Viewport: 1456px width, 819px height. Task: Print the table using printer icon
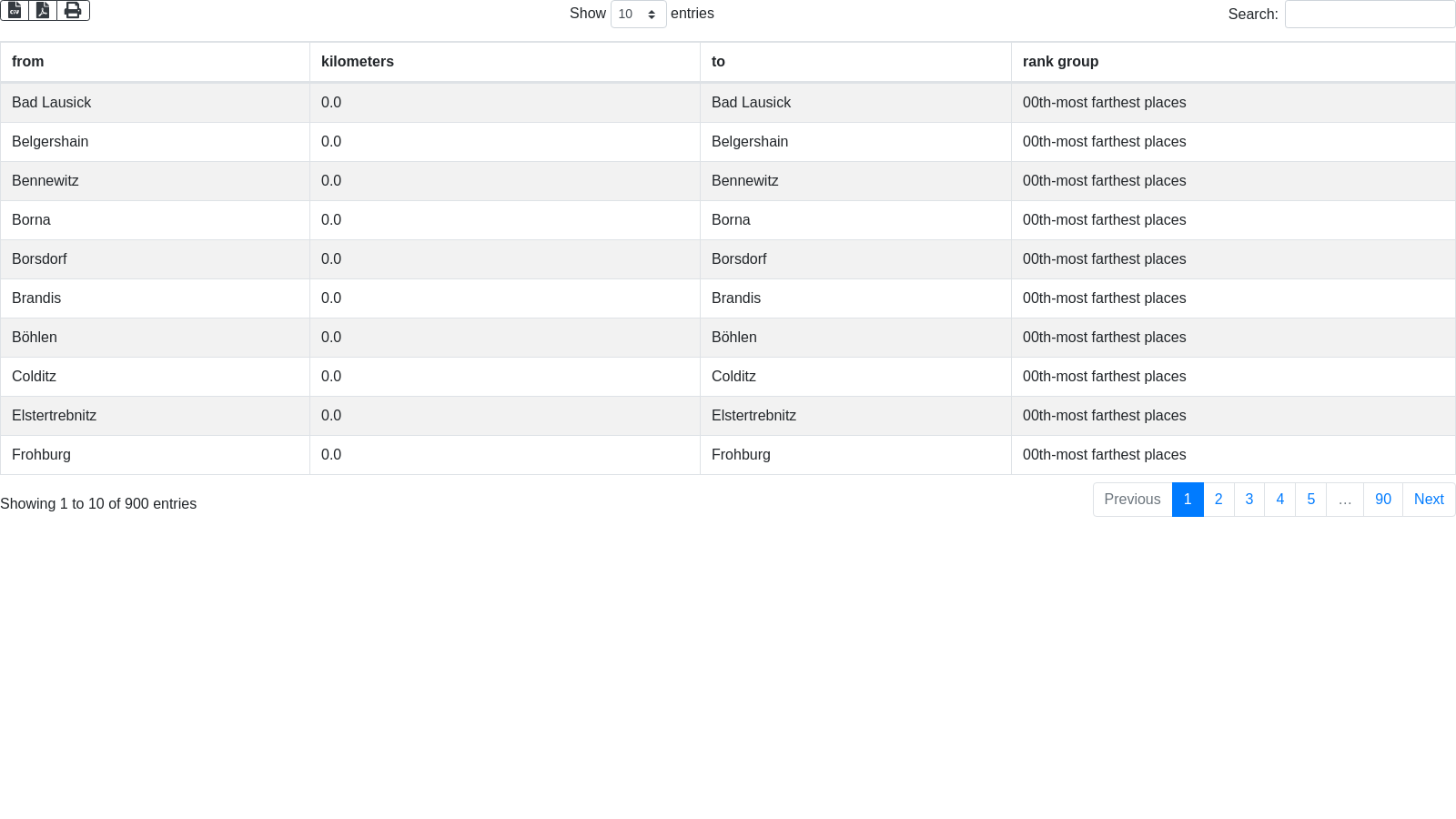click(x=73, y=10)
